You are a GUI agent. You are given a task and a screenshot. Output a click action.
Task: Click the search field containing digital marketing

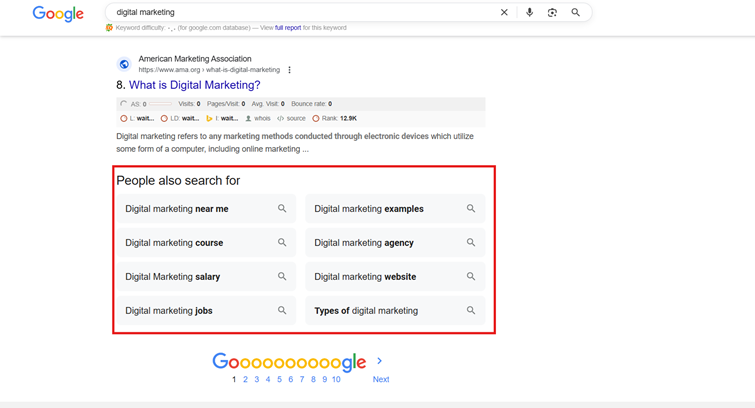[300, 13]
